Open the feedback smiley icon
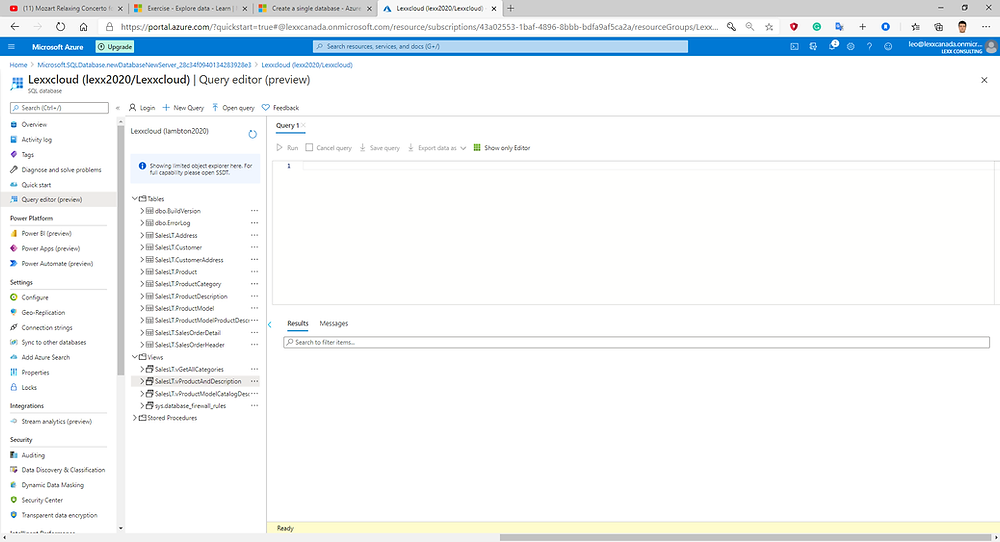1000x542 pixels. 888,47
